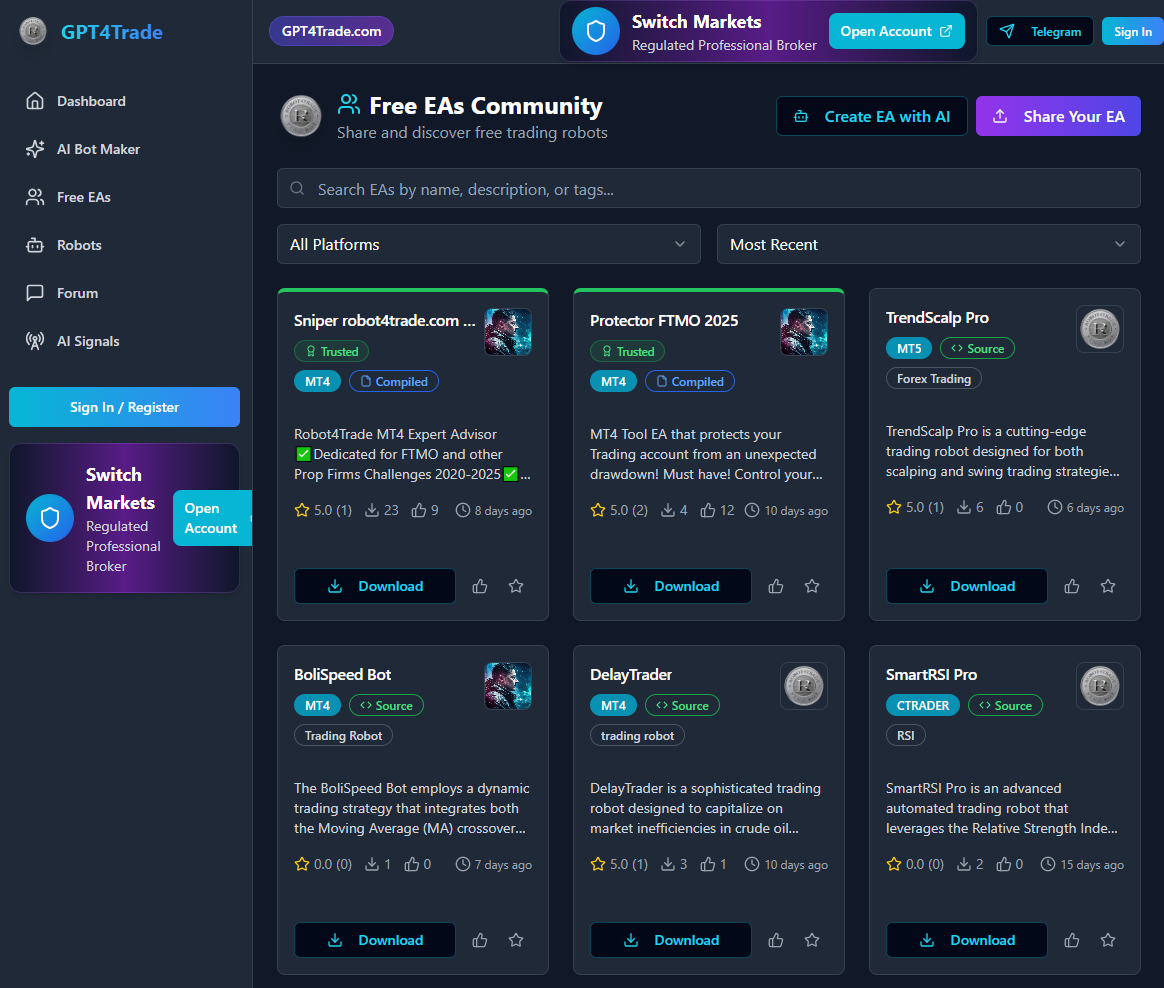Like the Protector FTMO 2025 card
Viewport: 1164px width, 988px height.
(776, 586)
